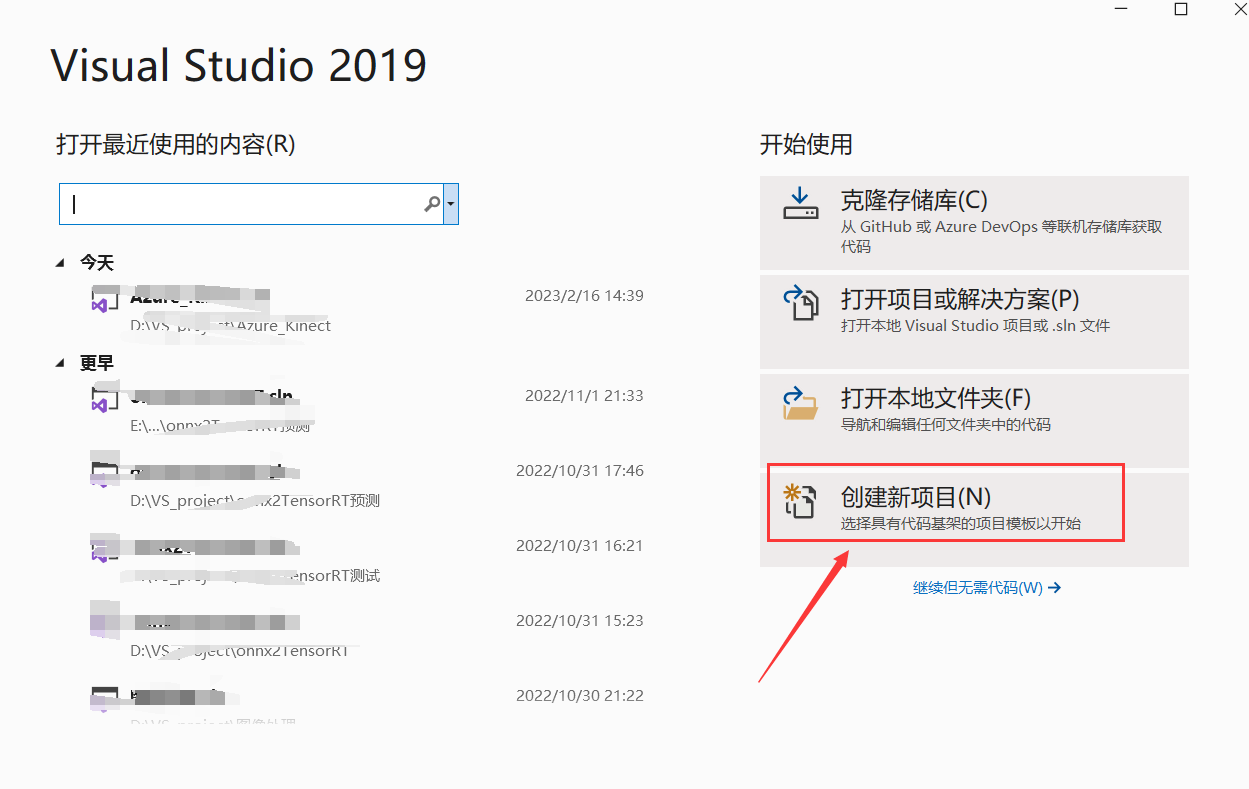
Task: Open the recent item dated 2022/10/31 15:23
Action: (x=366, y=634)
